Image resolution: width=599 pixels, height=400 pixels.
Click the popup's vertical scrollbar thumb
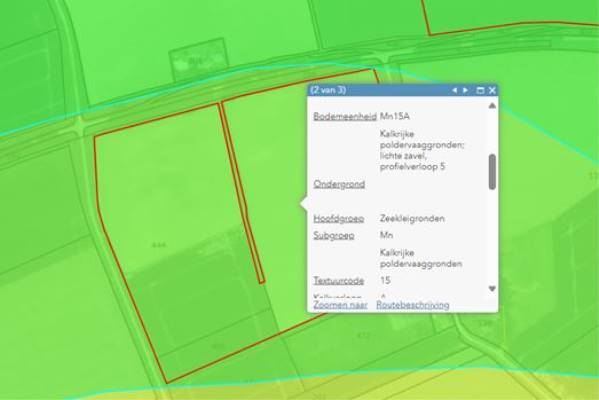point(492,172)
